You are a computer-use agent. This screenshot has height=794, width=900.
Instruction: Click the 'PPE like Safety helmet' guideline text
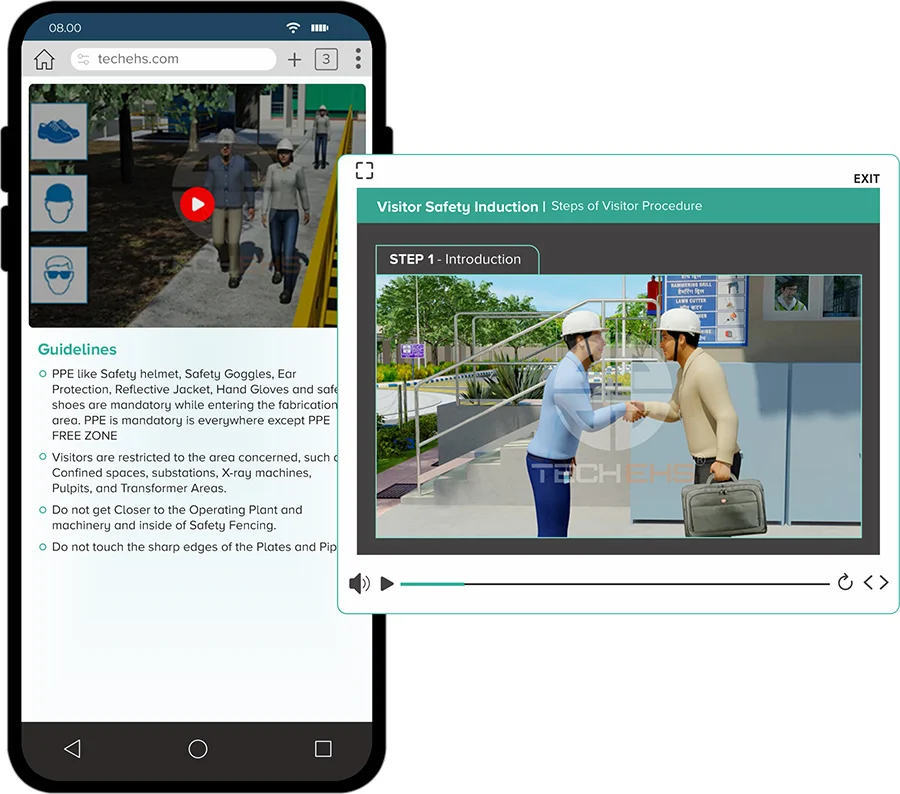point(194,405)
